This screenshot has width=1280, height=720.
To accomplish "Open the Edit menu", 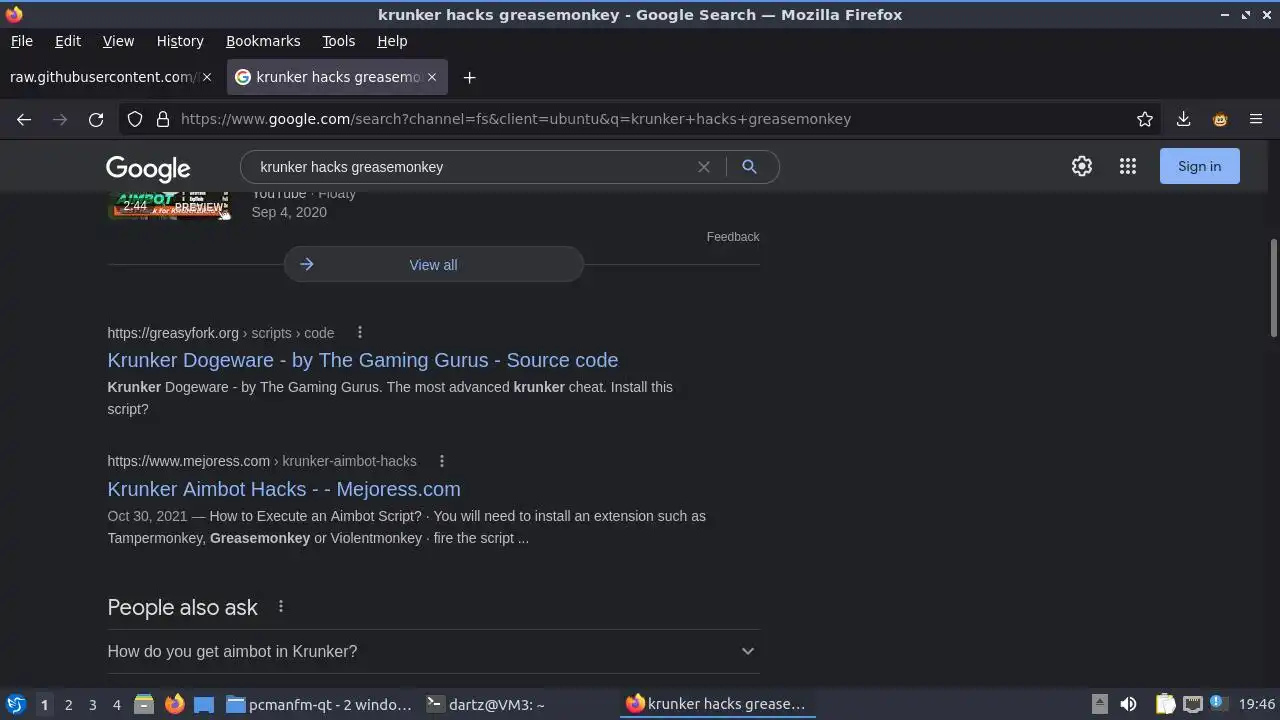I will pyautogui.click(x=68, y=41).
